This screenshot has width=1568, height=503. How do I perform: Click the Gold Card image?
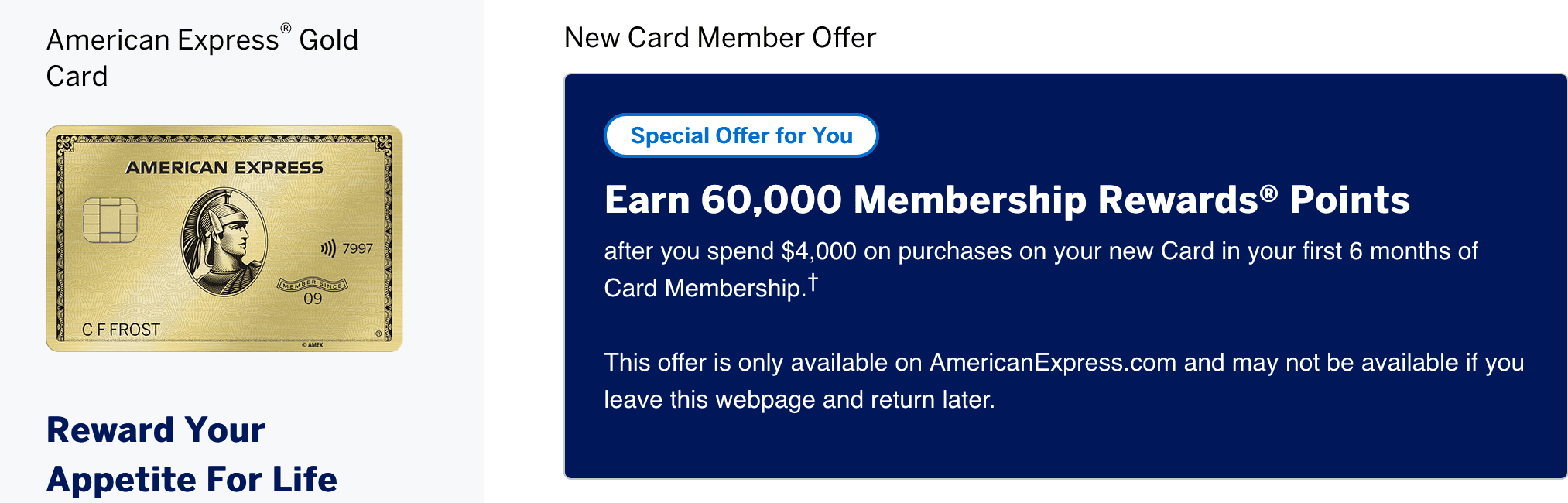click(x=224, y=238)
